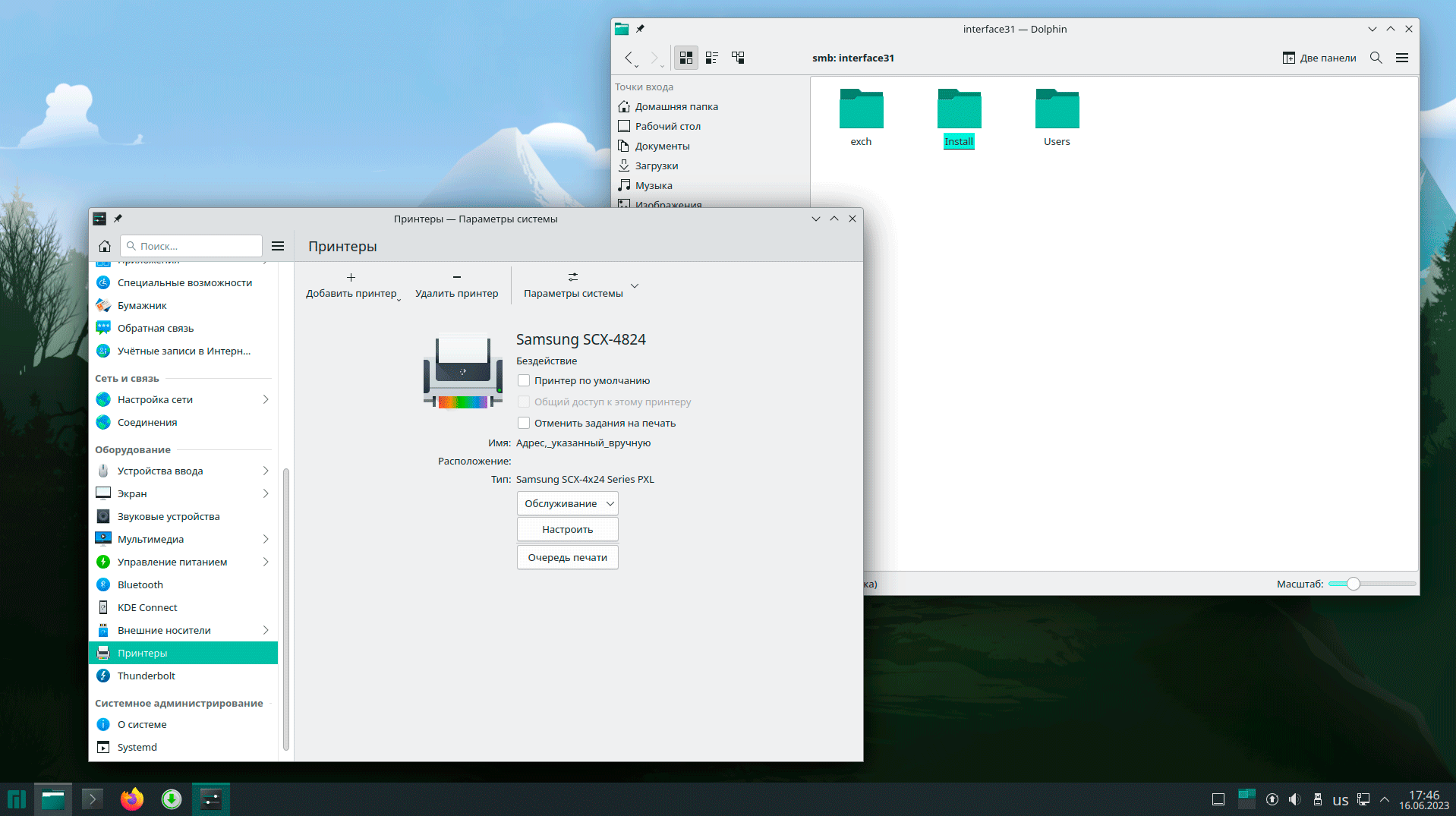Launch Firefox from the taskbar
The image size is (1456, 816).
(132, 799)
